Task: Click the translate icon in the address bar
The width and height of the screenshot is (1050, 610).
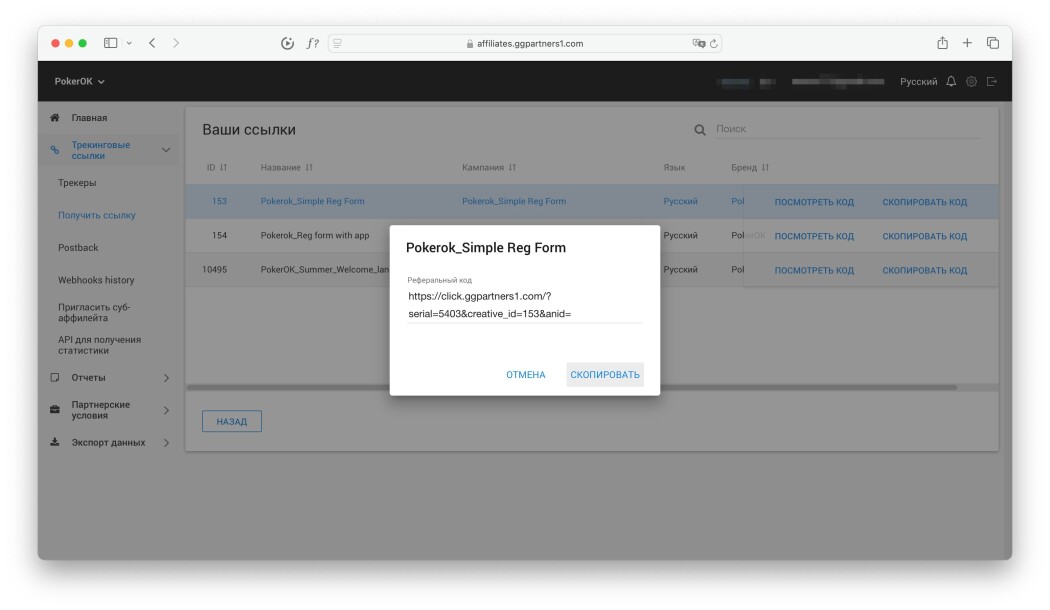Action: click(x=698, y=44)
